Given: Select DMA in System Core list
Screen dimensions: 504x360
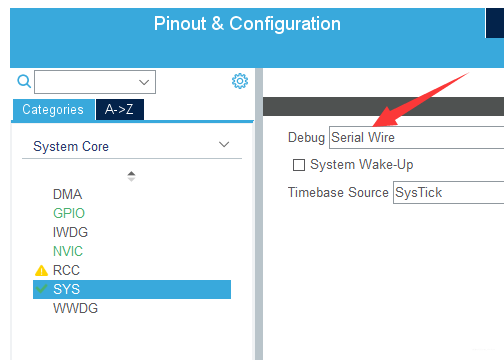Looking at the screenshot, I should [67, 194].
